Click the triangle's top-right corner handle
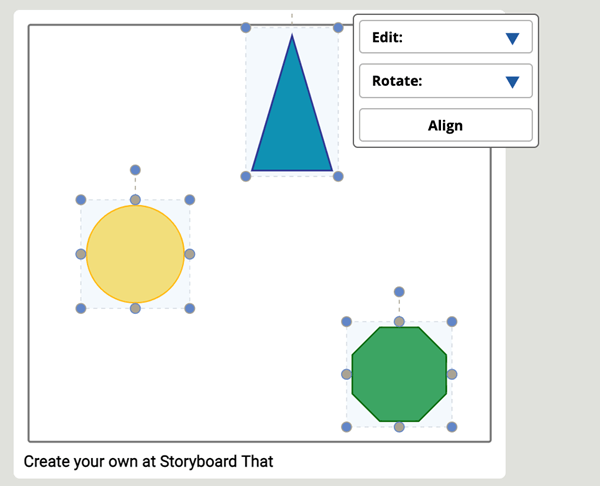Image resolution: width=600 pixels, height=486 pixels. tap(338, 28)
